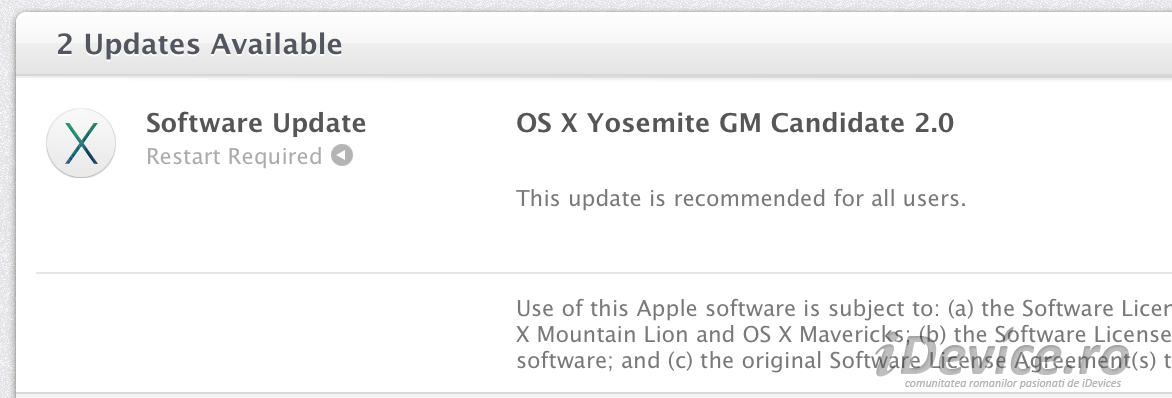Click the separator line below update description

coord(604,273)
